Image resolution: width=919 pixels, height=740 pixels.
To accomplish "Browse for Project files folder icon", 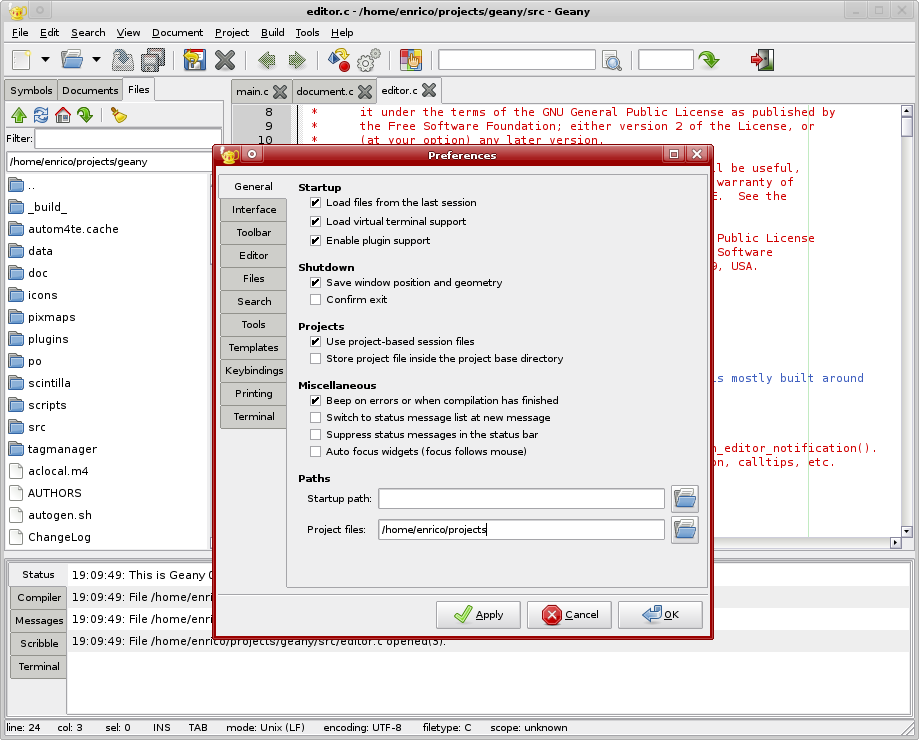I will 685,530.
